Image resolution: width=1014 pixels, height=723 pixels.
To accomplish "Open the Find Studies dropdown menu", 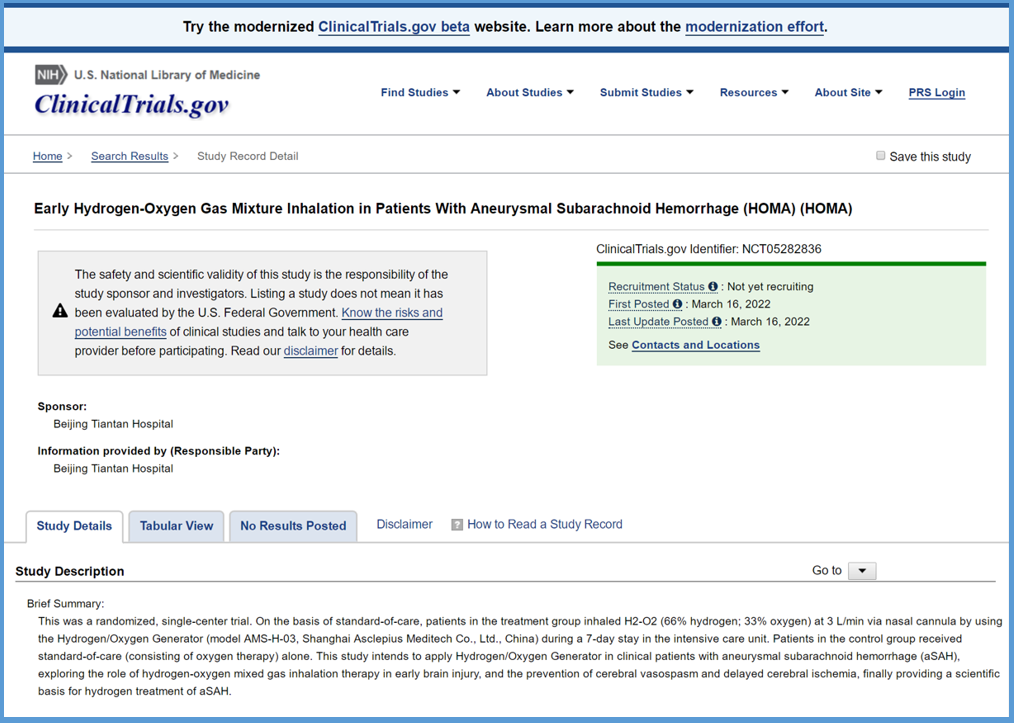I will [420, 93].
